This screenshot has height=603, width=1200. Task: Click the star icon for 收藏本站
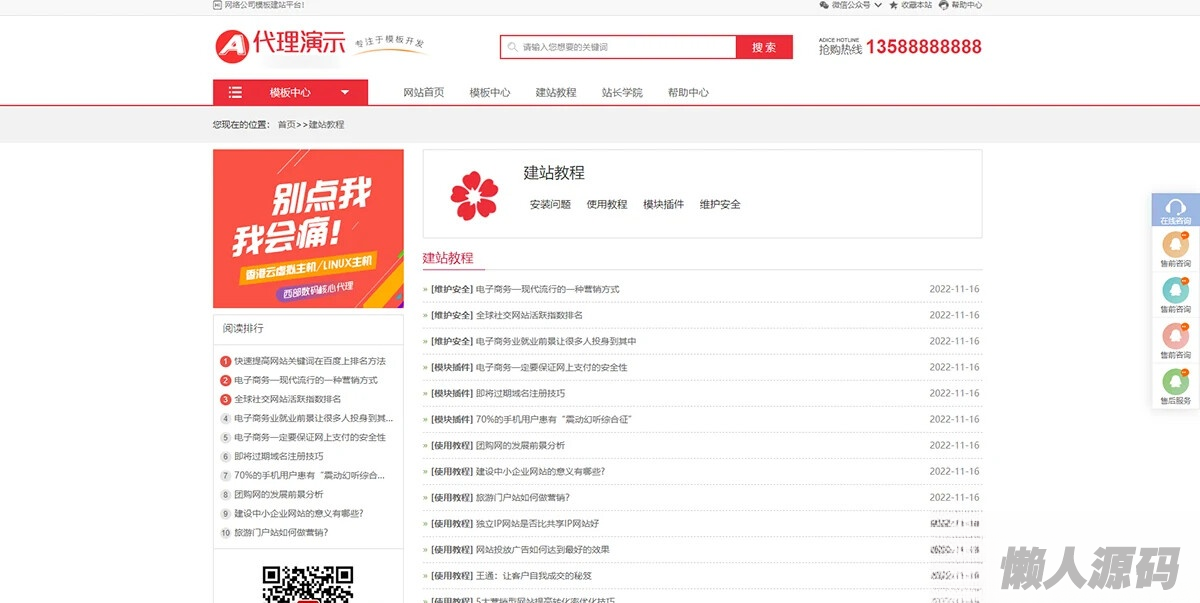point(893,5)
